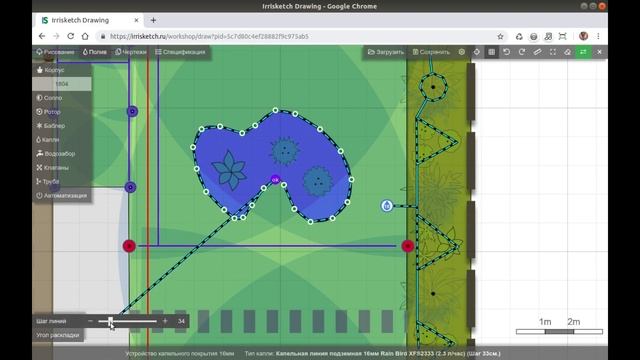Click the Chrome profile avatar
Screen dimensions: 640x360
[x=583, y=36]
